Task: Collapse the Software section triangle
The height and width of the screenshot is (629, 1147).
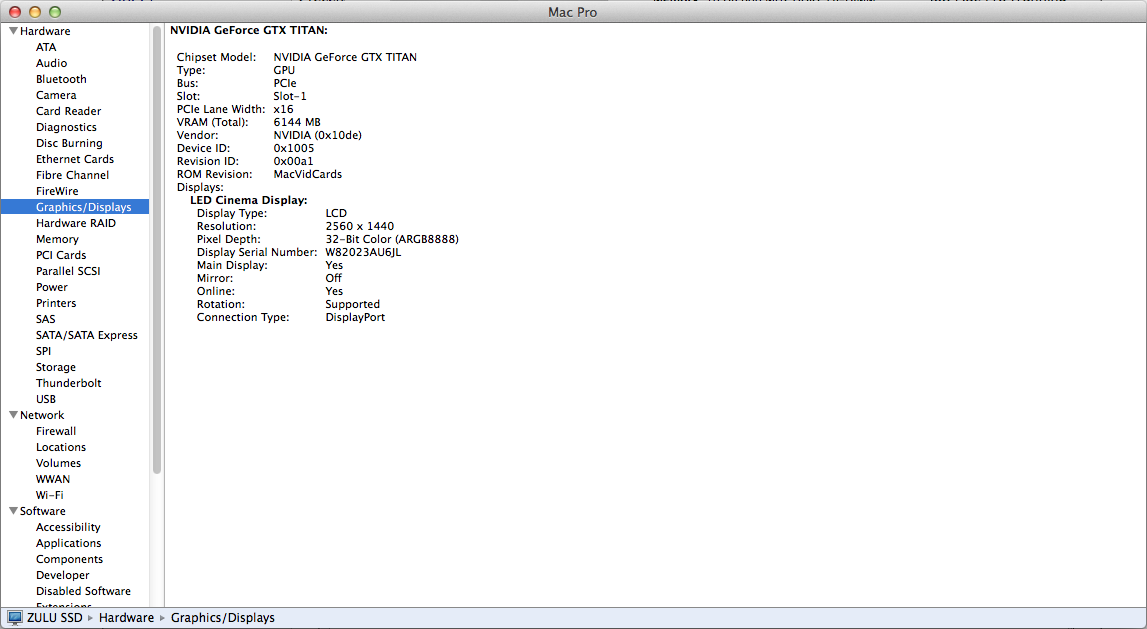Action: [x=13, y=511]
